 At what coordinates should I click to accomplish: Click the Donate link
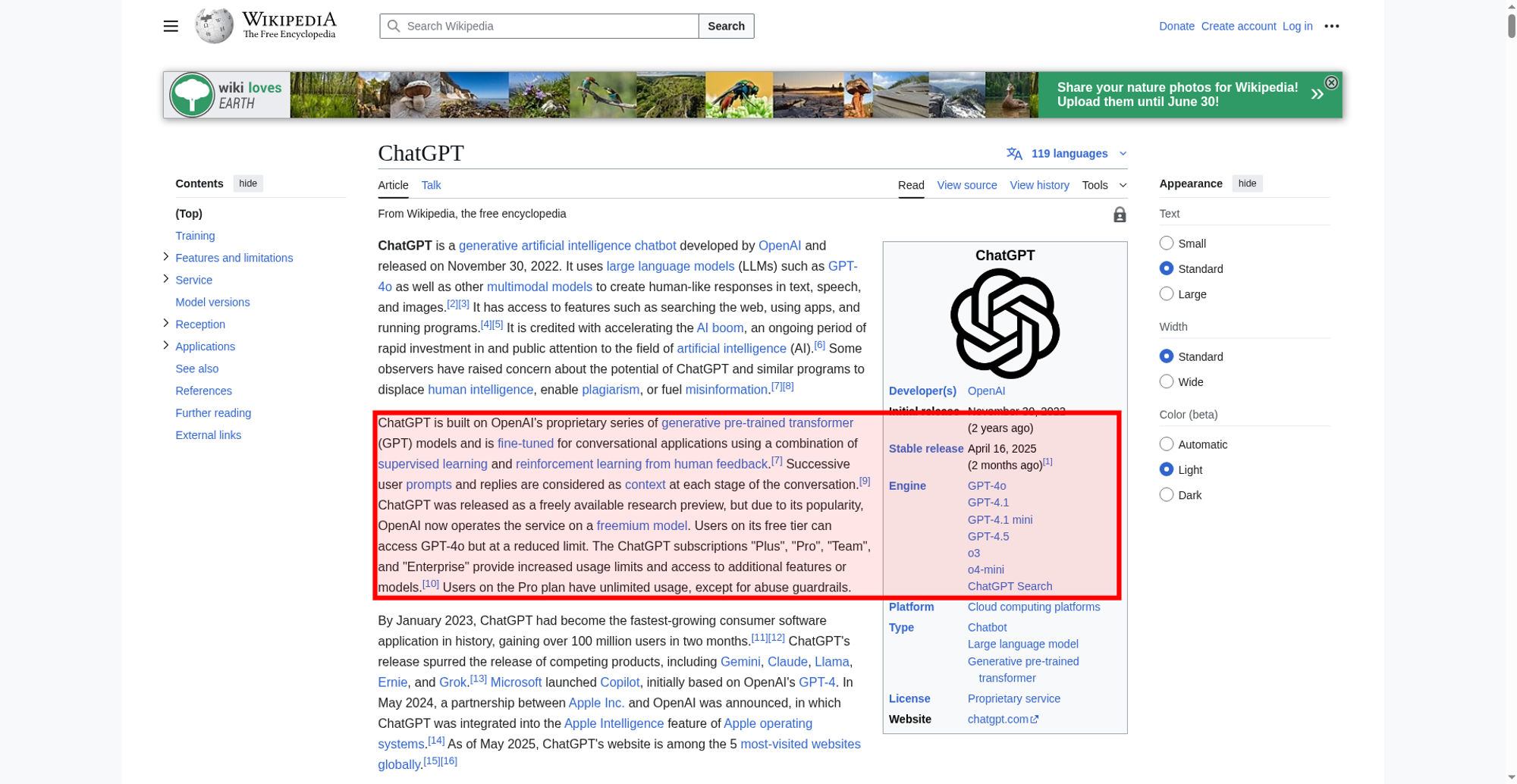click(1176, 26)
